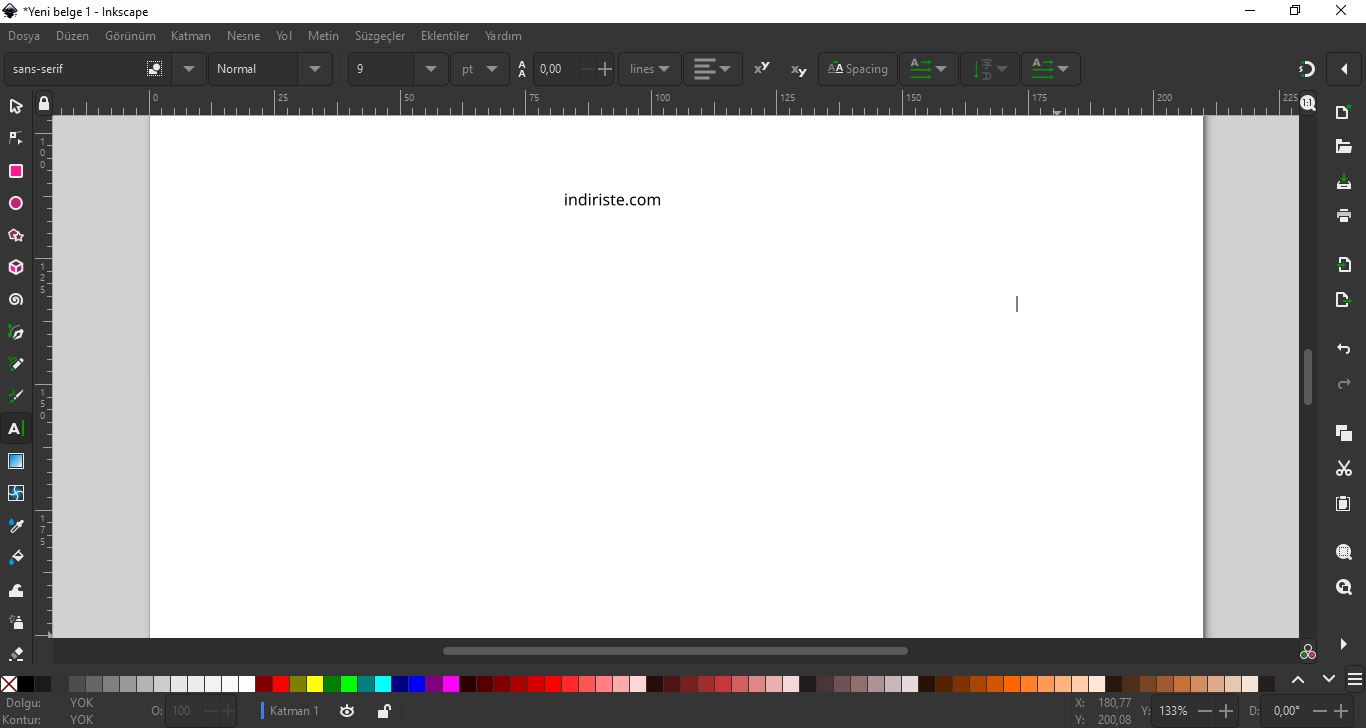1366x728 pixels.
Task: Click the Duplicate objects icon
Action: 1344,433
